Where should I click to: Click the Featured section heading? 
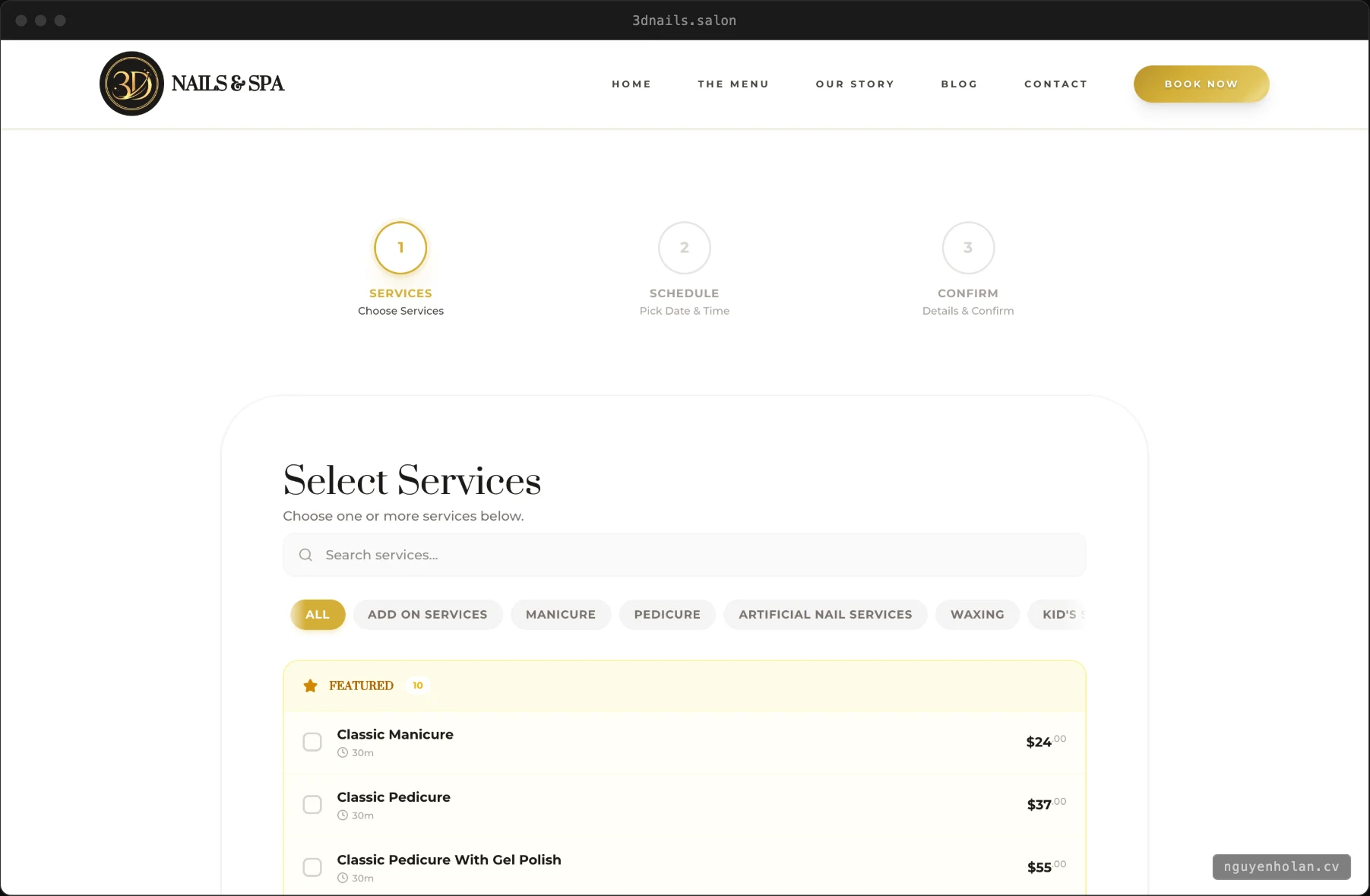click(x=361, y=685)
